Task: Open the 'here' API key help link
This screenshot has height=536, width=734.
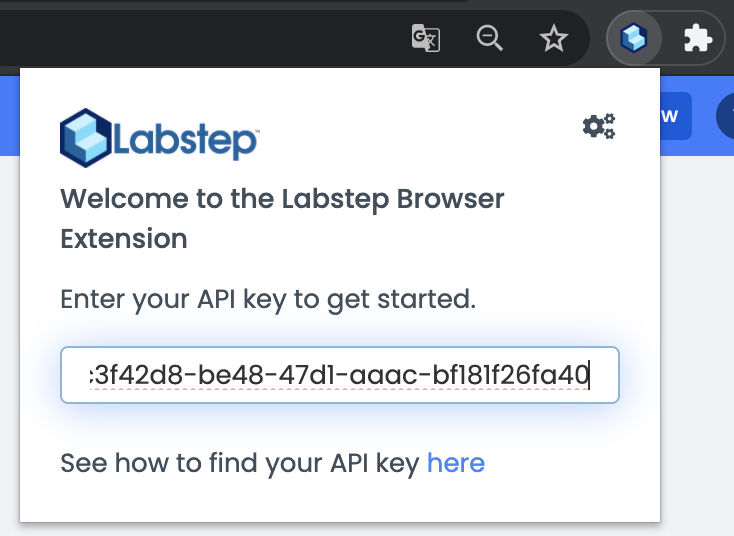Action: point(455,463)
